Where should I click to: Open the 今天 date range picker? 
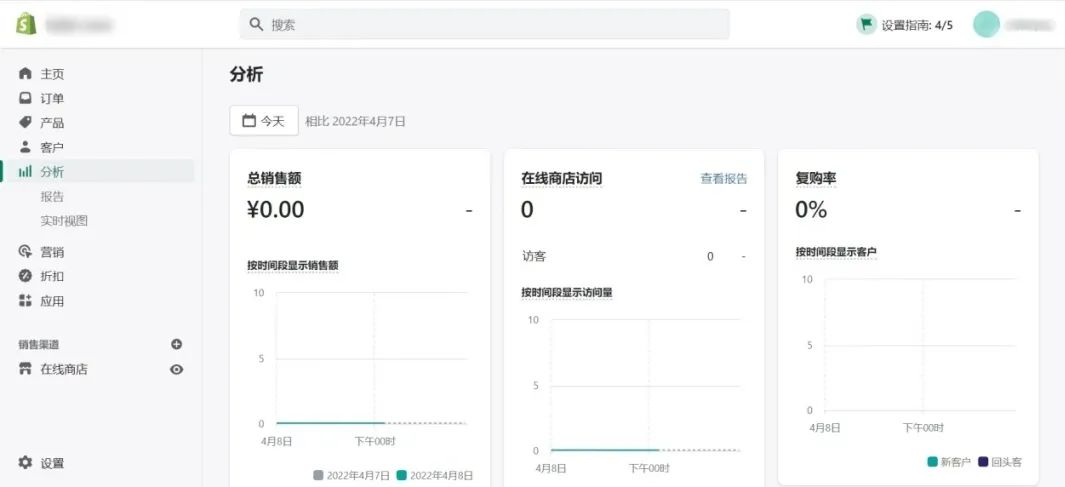click(x=264, y=121)
